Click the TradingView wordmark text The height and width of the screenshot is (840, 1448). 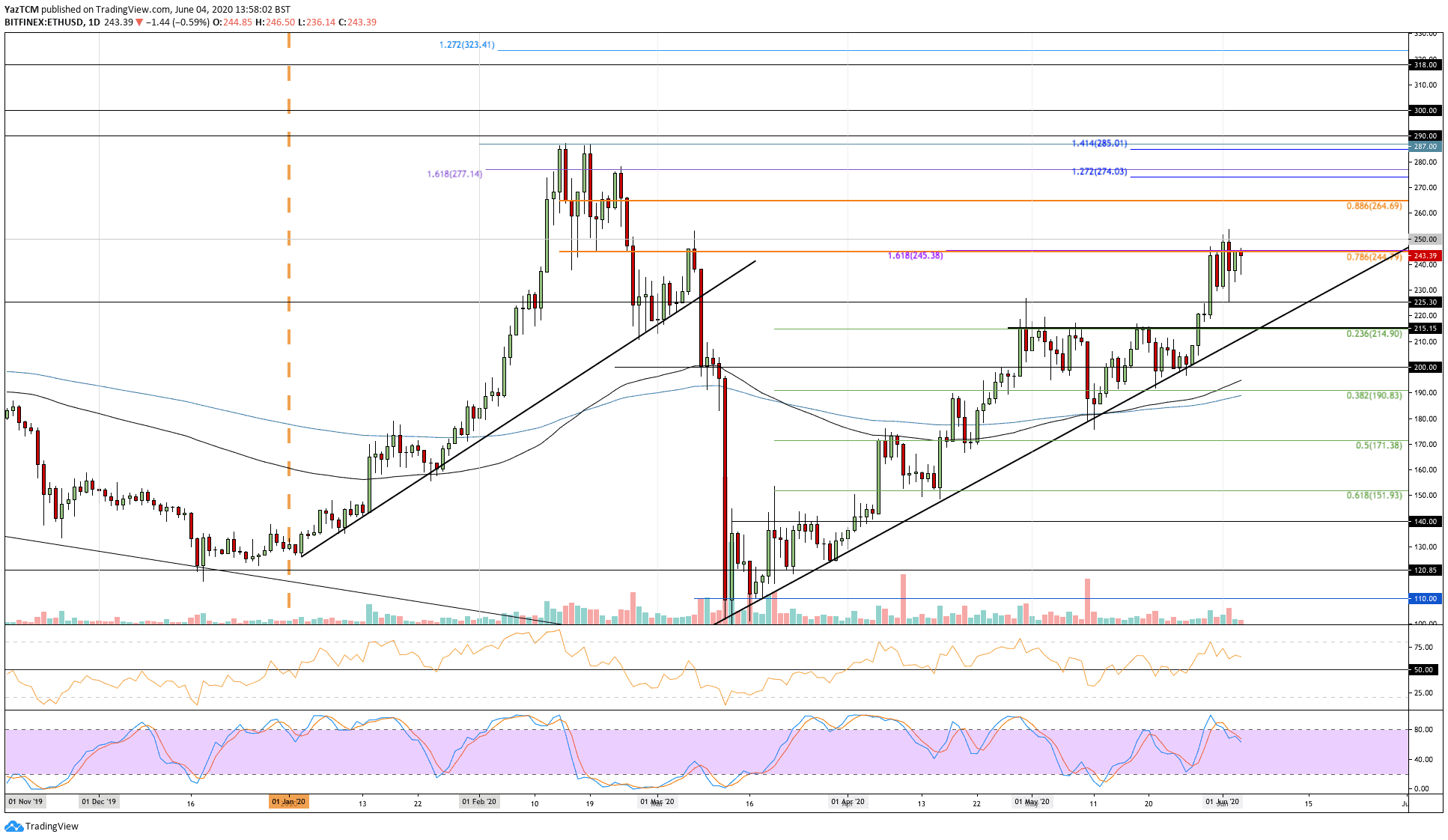pos(52,827)
